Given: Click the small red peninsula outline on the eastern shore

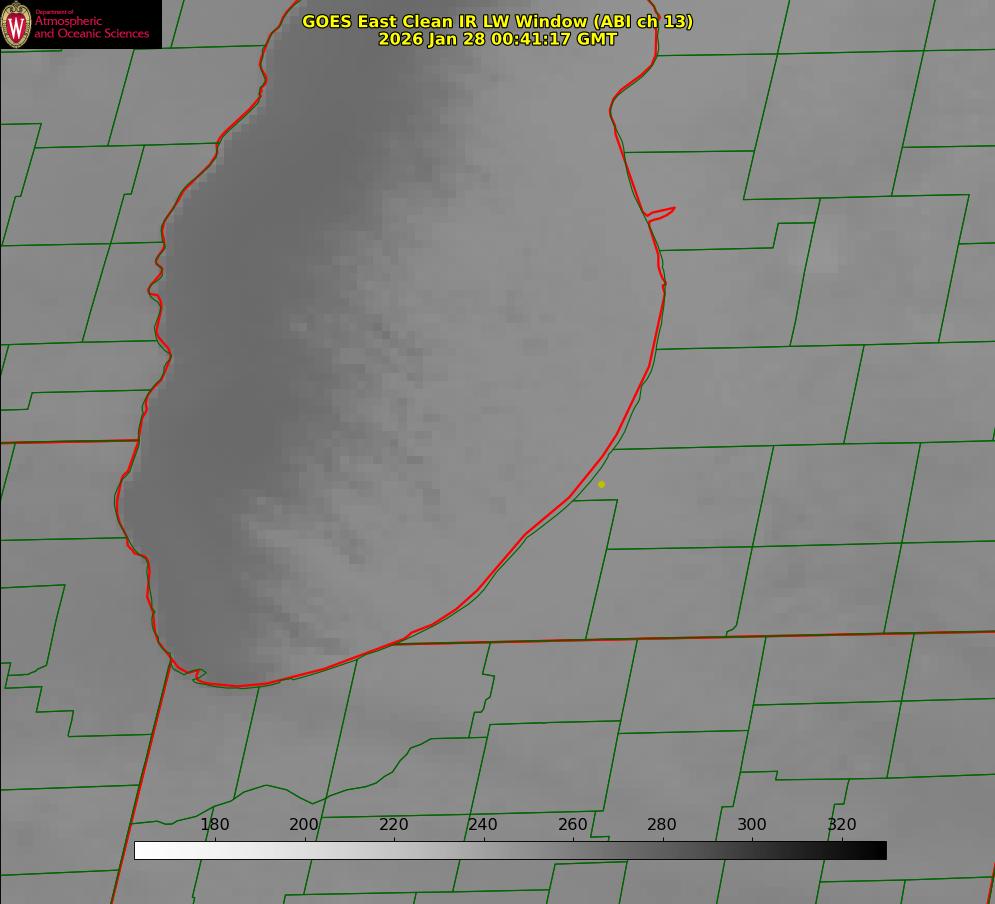Looking at the screenshot, I should coord(662,212).
